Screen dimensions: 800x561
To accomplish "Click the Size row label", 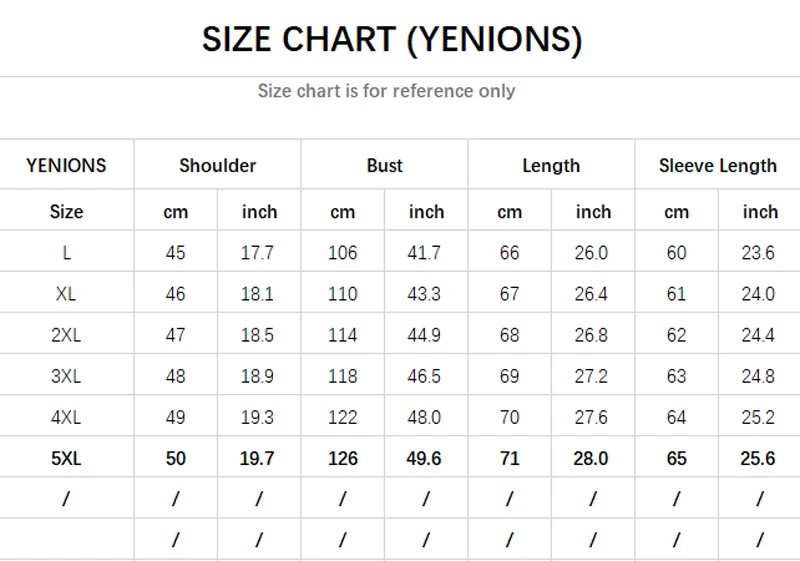I will [66, 212].
